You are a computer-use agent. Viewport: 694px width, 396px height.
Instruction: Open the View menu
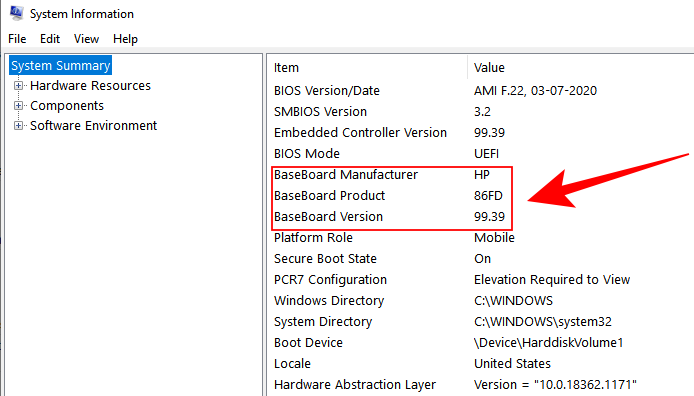(86, 39)
